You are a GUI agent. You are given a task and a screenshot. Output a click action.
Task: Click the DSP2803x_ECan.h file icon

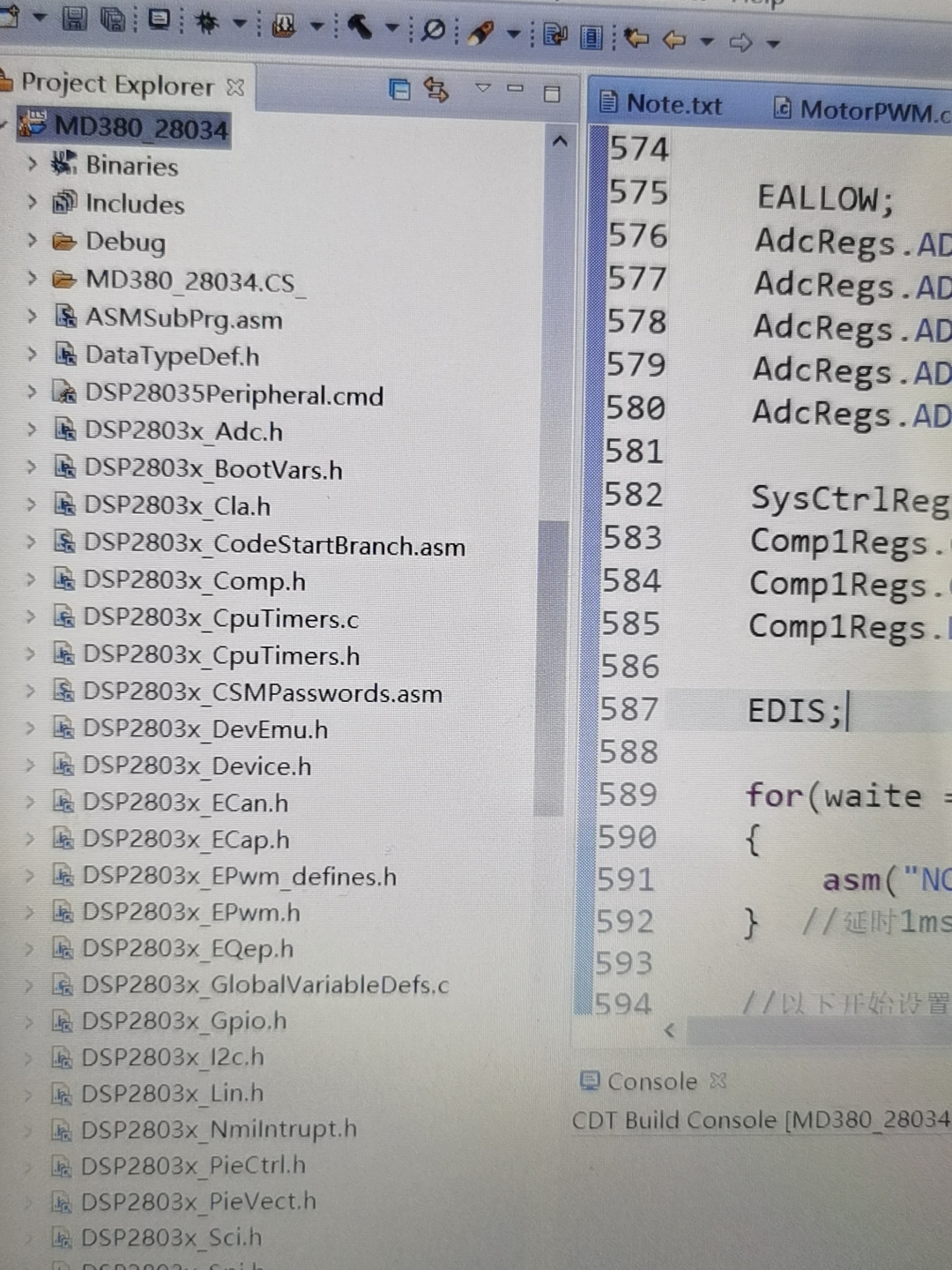[x=63, y=802]
